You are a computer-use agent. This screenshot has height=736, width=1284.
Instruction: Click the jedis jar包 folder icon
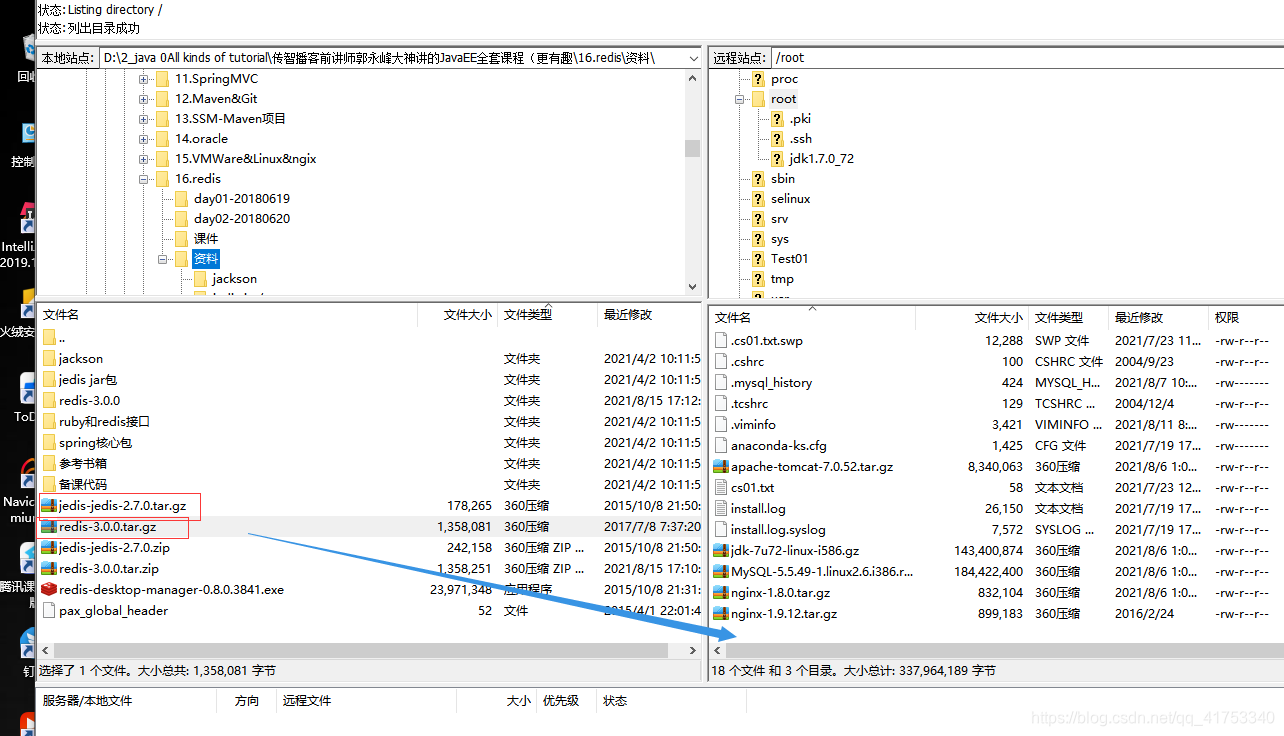pos(49,380)
